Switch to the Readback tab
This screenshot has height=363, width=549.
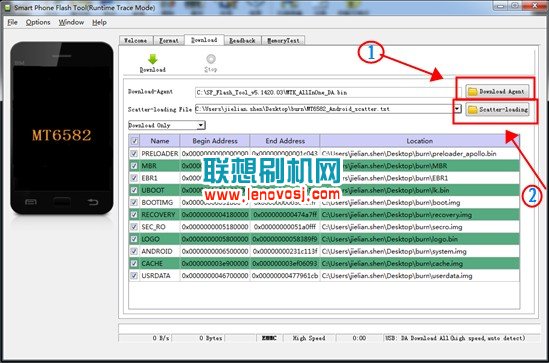[x=242, y=41]
